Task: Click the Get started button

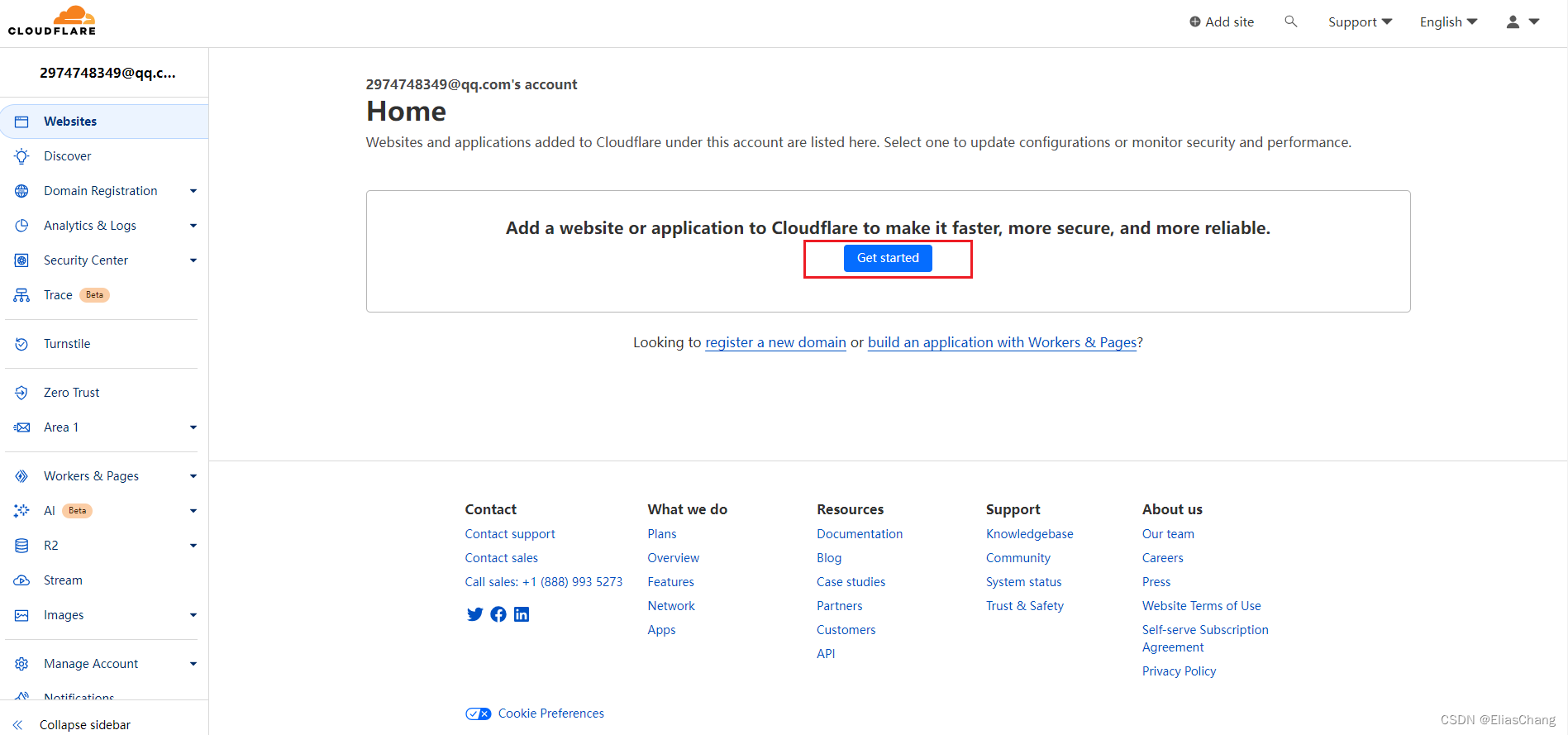Action: [x=888, y=258]
